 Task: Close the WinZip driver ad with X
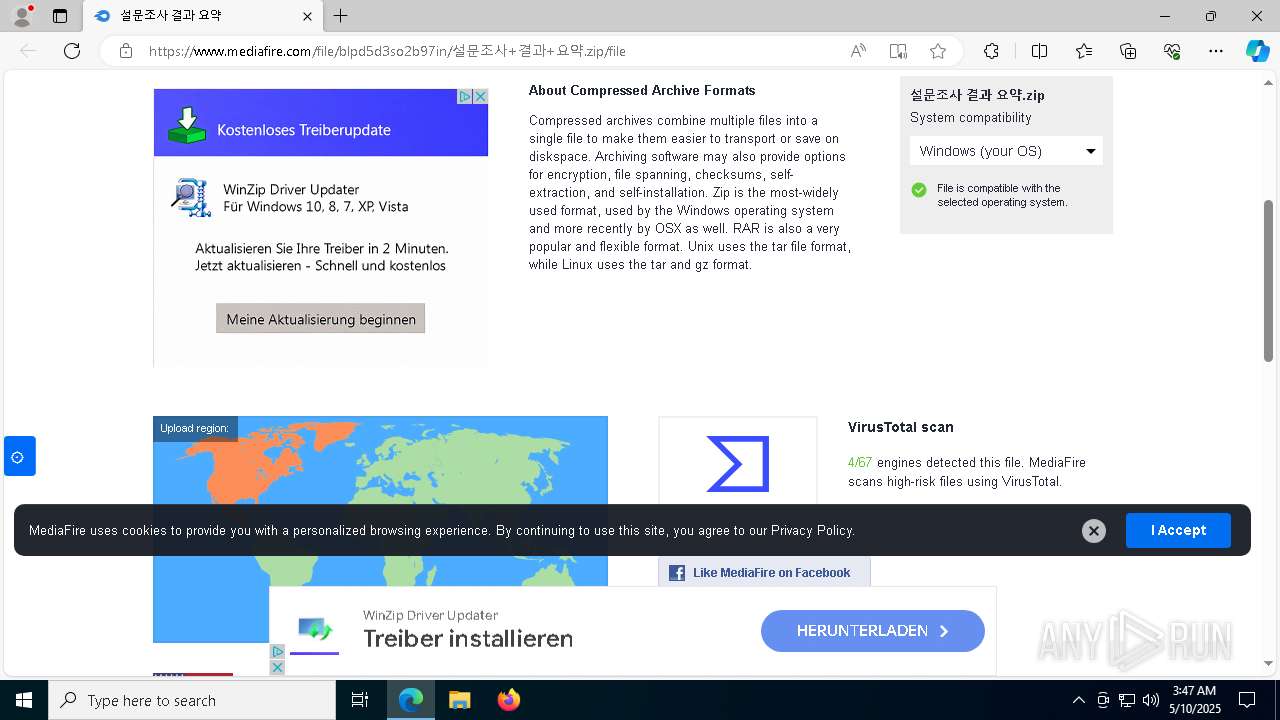point(480,96)
